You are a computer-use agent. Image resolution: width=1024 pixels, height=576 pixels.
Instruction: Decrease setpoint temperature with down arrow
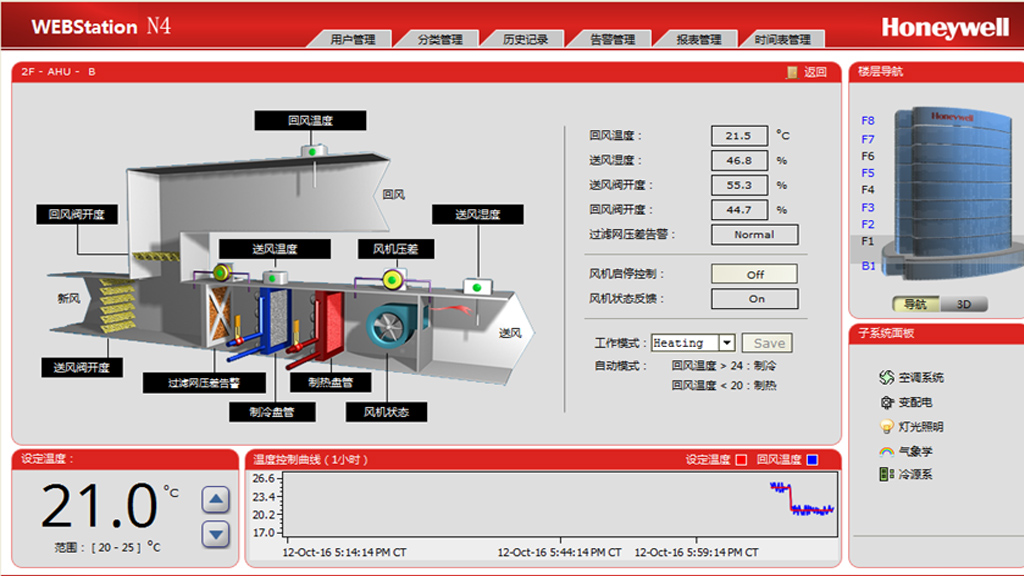(215, 534)
